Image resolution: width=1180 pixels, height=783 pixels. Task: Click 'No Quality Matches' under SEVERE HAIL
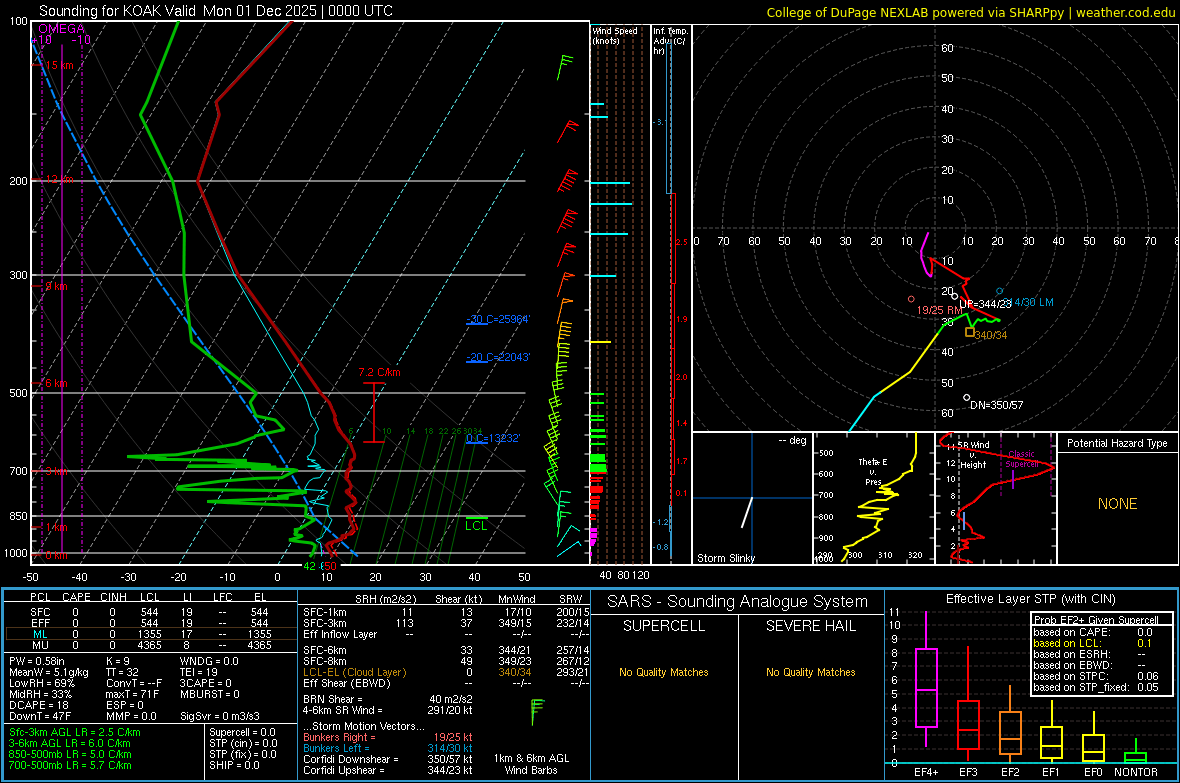[810, 672]
